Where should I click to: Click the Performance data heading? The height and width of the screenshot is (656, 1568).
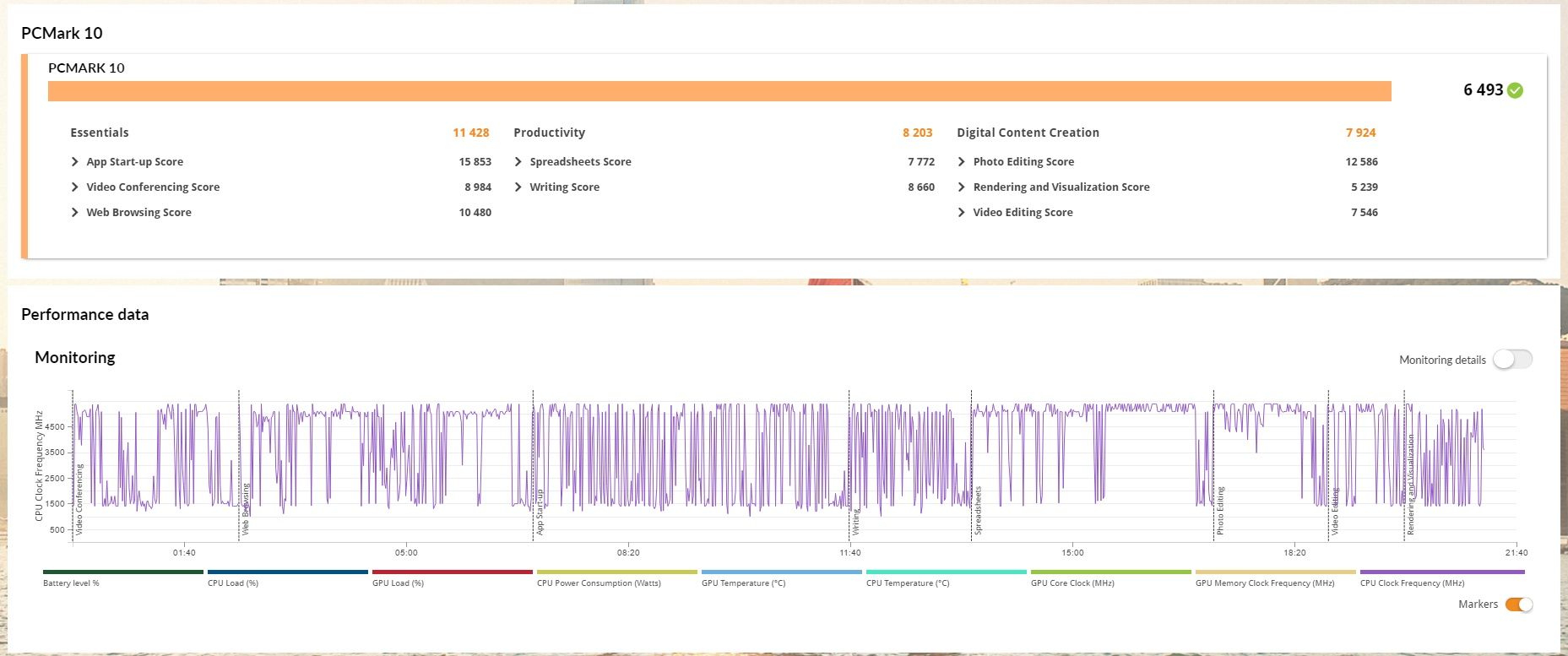85,315
